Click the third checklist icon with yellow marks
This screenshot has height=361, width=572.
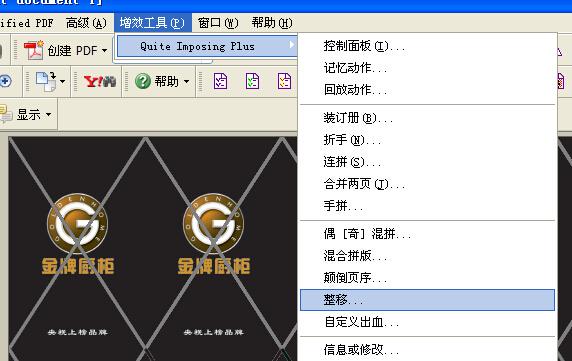click(284, 81)
